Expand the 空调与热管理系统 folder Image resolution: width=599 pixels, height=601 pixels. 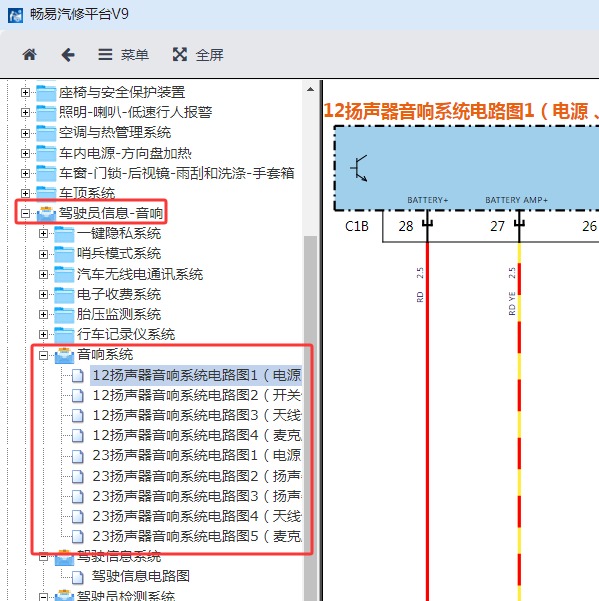pos(25,133)
